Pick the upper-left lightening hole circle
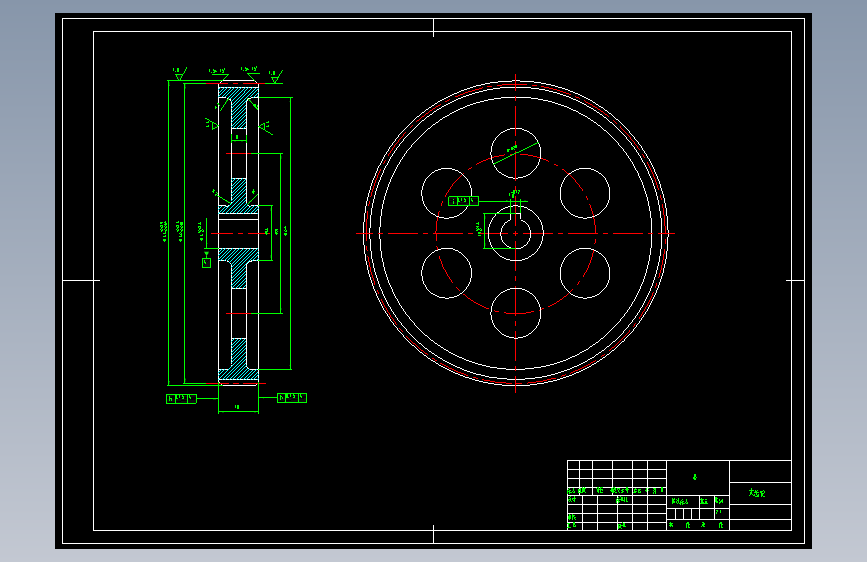867x562 pixels. (x=446, y=193)
